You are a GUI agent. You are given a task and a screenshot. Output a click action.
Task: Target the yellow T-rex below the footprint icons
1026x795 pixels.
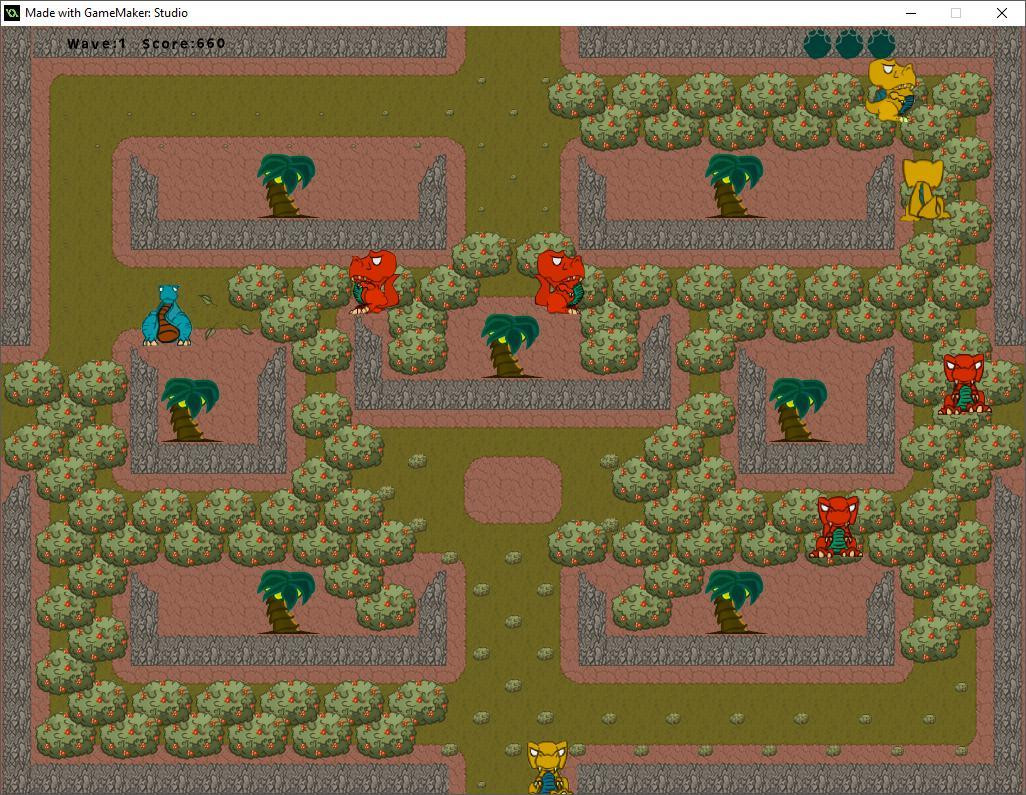point(891,90)
